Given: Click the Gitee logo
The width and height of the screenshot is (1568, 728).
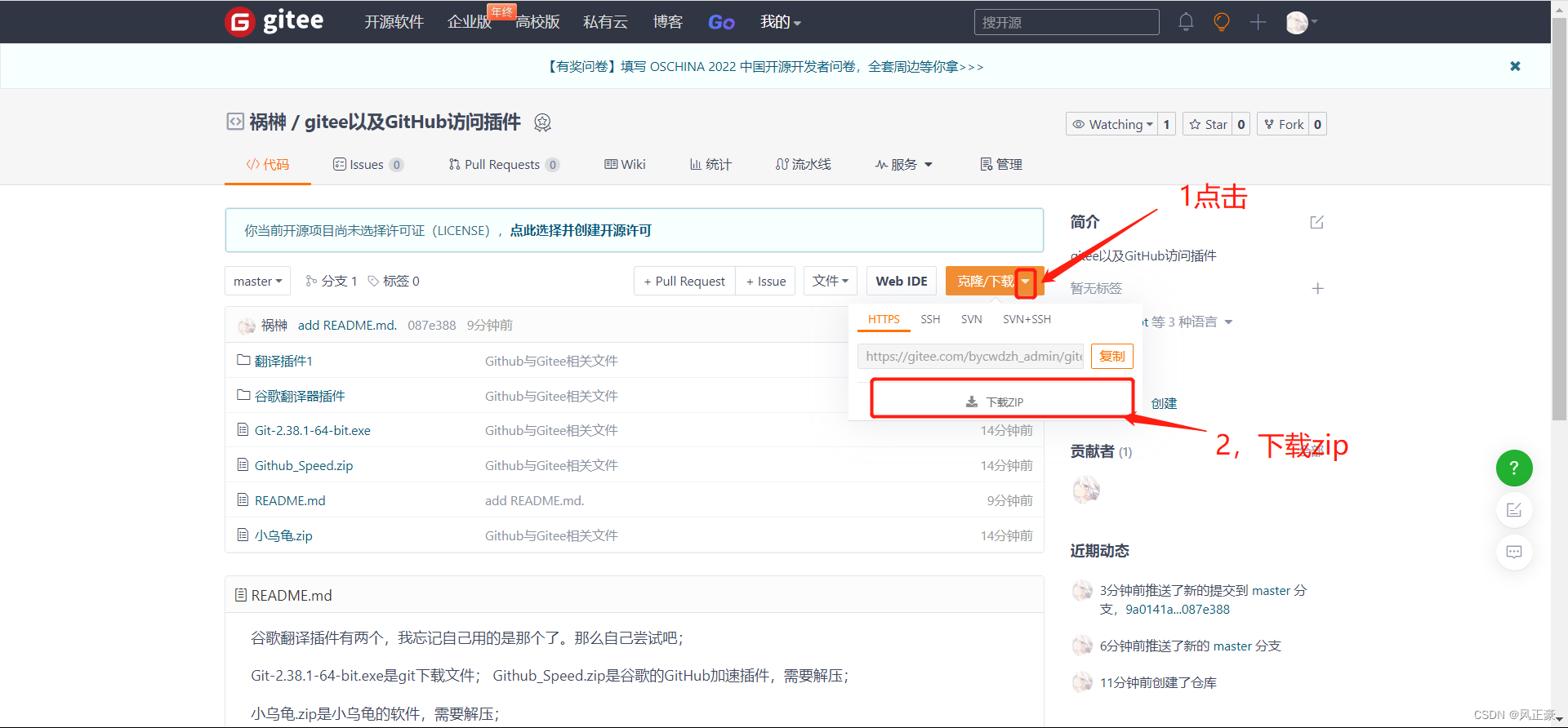Looking at the screenshot, I should pos(274,21).
